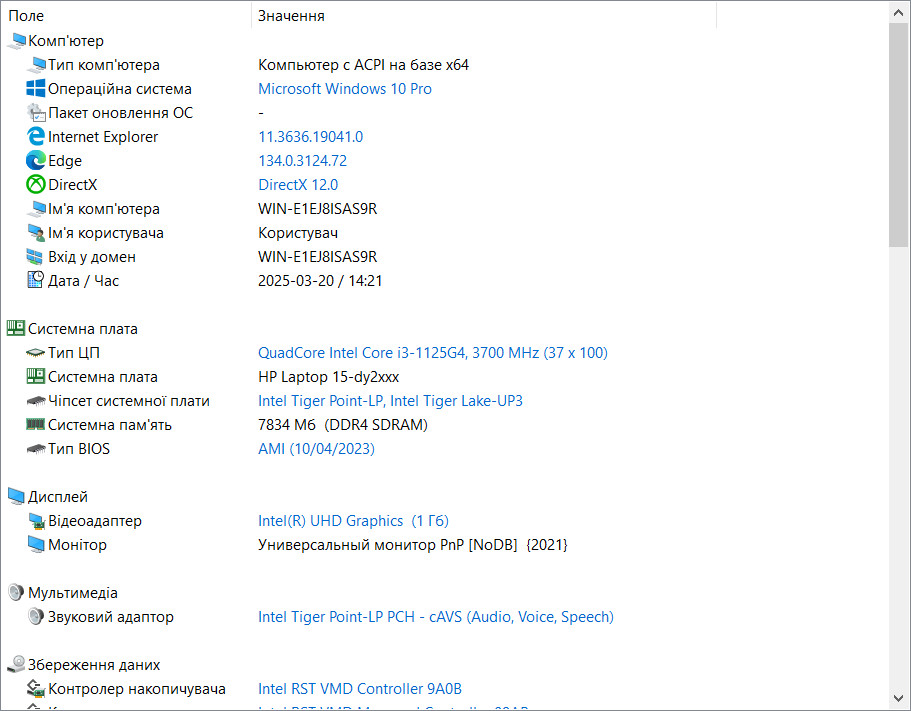Screen dimensions: 911x711
Task: Click the Відеоадаптер icon
Action: (x=36, y=521)
